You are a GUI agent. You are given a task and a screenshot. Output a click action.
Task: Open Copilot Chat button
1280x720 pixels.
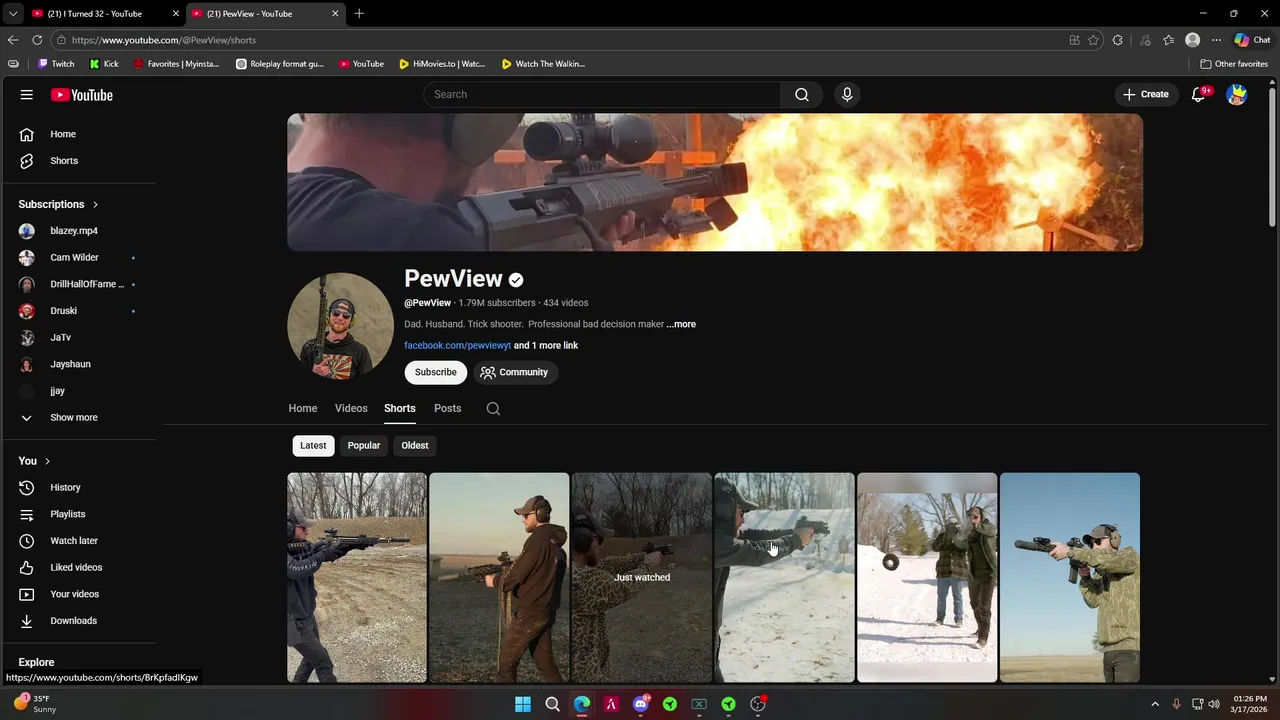[x=1253, y=40]
